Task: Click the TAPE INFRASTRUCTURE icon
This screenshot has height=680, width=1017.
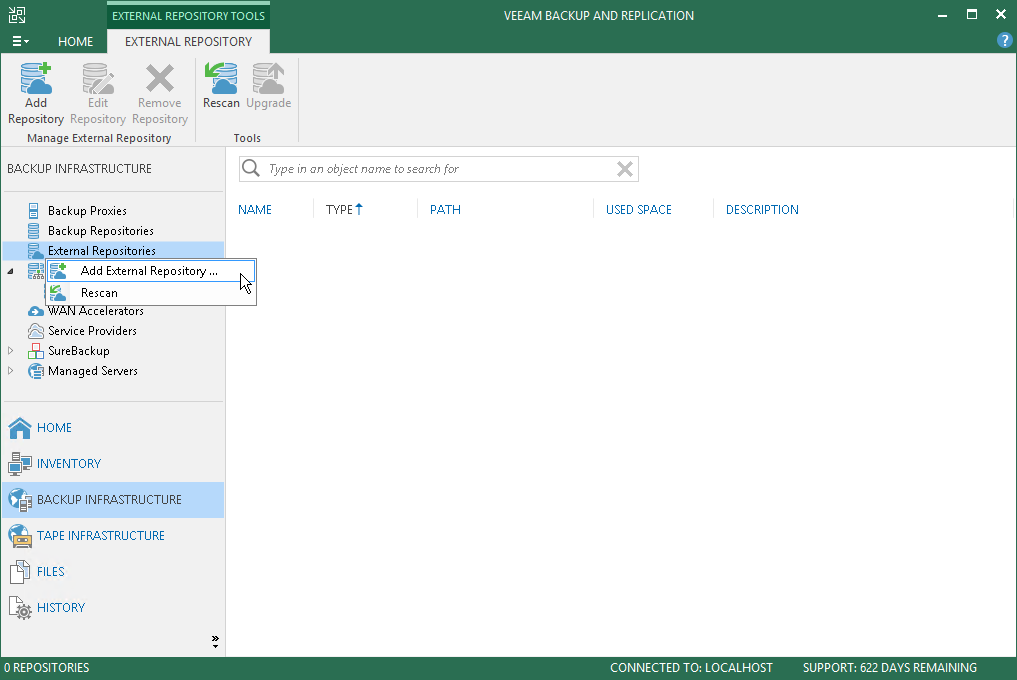Action: pos(19,536)
